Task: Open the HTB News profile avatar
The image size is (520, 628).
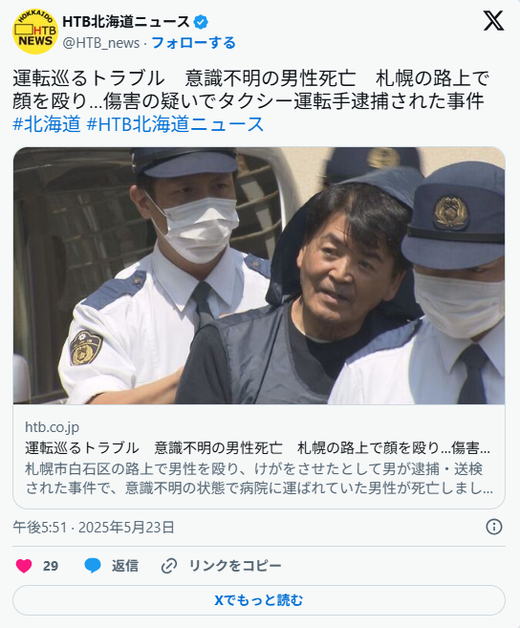Action: coord(35,31)
